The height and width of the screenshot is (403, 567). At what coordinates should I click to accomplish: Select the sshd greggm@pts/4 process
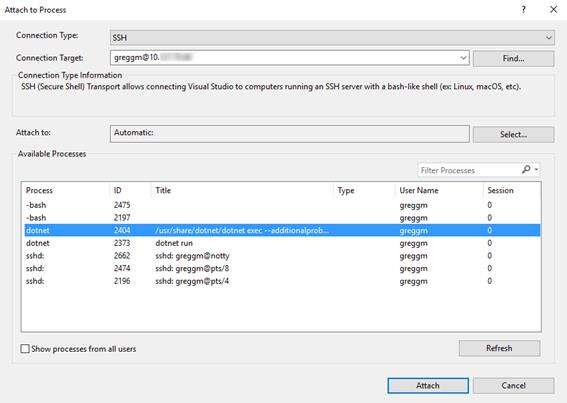[x=282, y=281]
